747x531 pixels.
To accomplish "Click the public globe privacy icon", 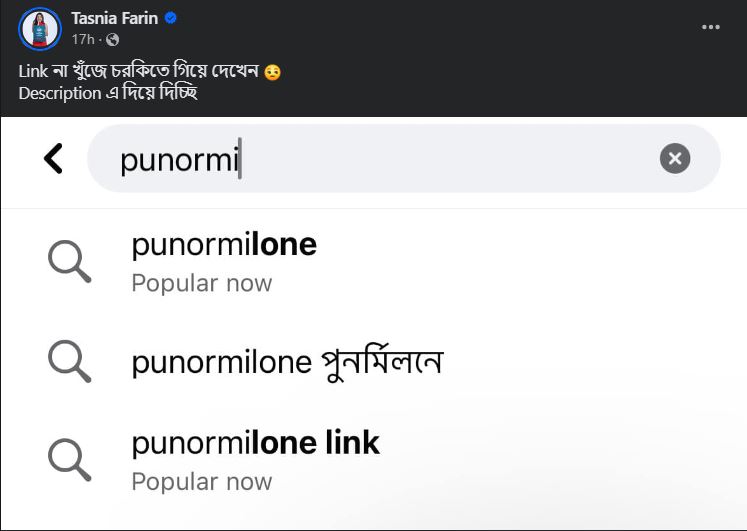I will point(112,40).
